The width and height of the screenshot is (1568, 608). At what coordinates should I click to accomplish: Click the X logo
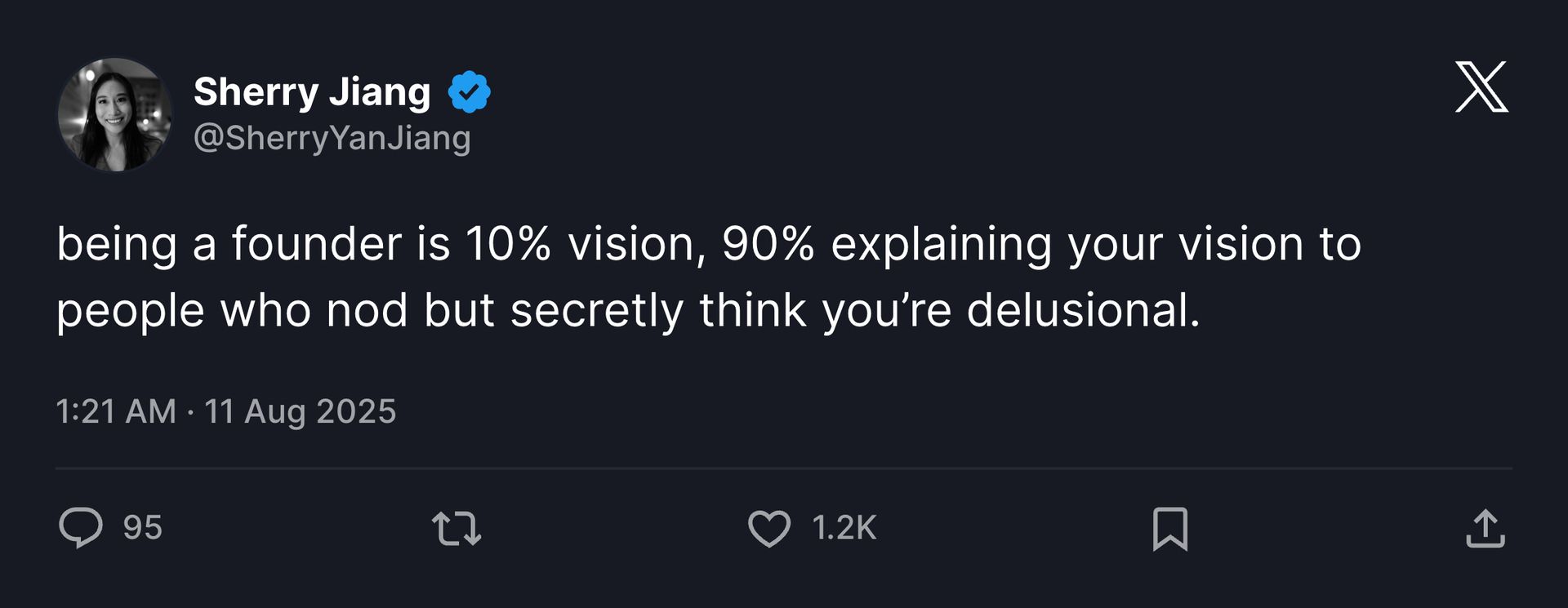1481,87
